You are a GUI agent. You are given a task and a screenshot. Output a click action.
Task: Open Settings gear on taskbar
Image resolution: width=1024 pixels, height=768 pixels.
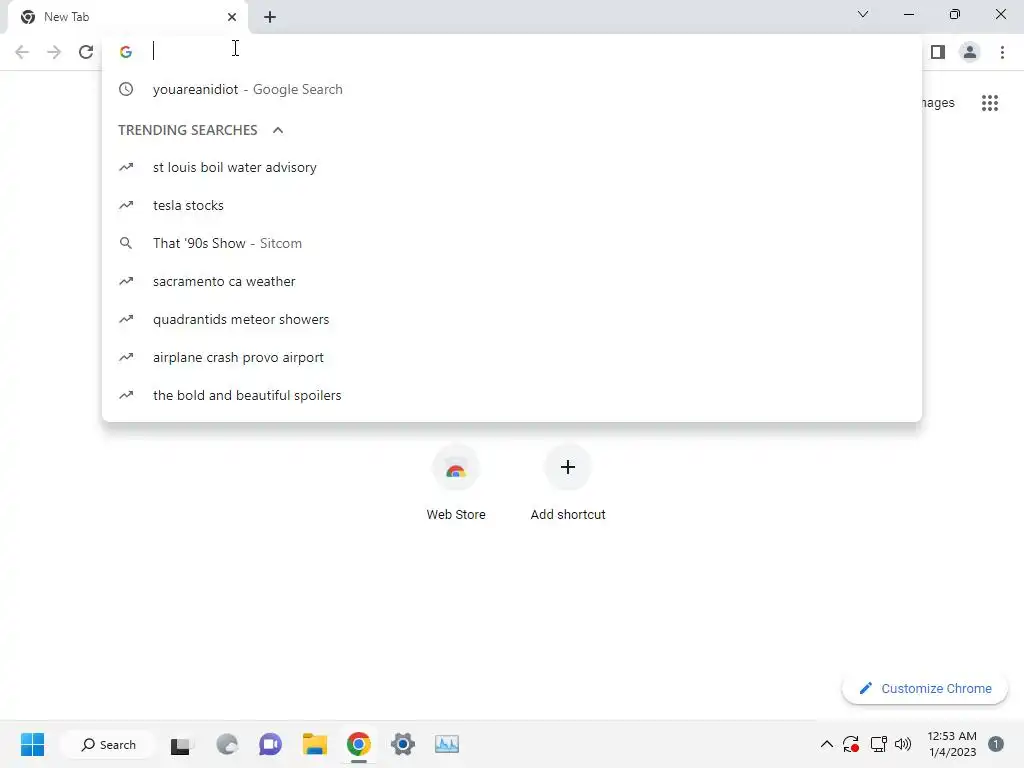(403, 744)
